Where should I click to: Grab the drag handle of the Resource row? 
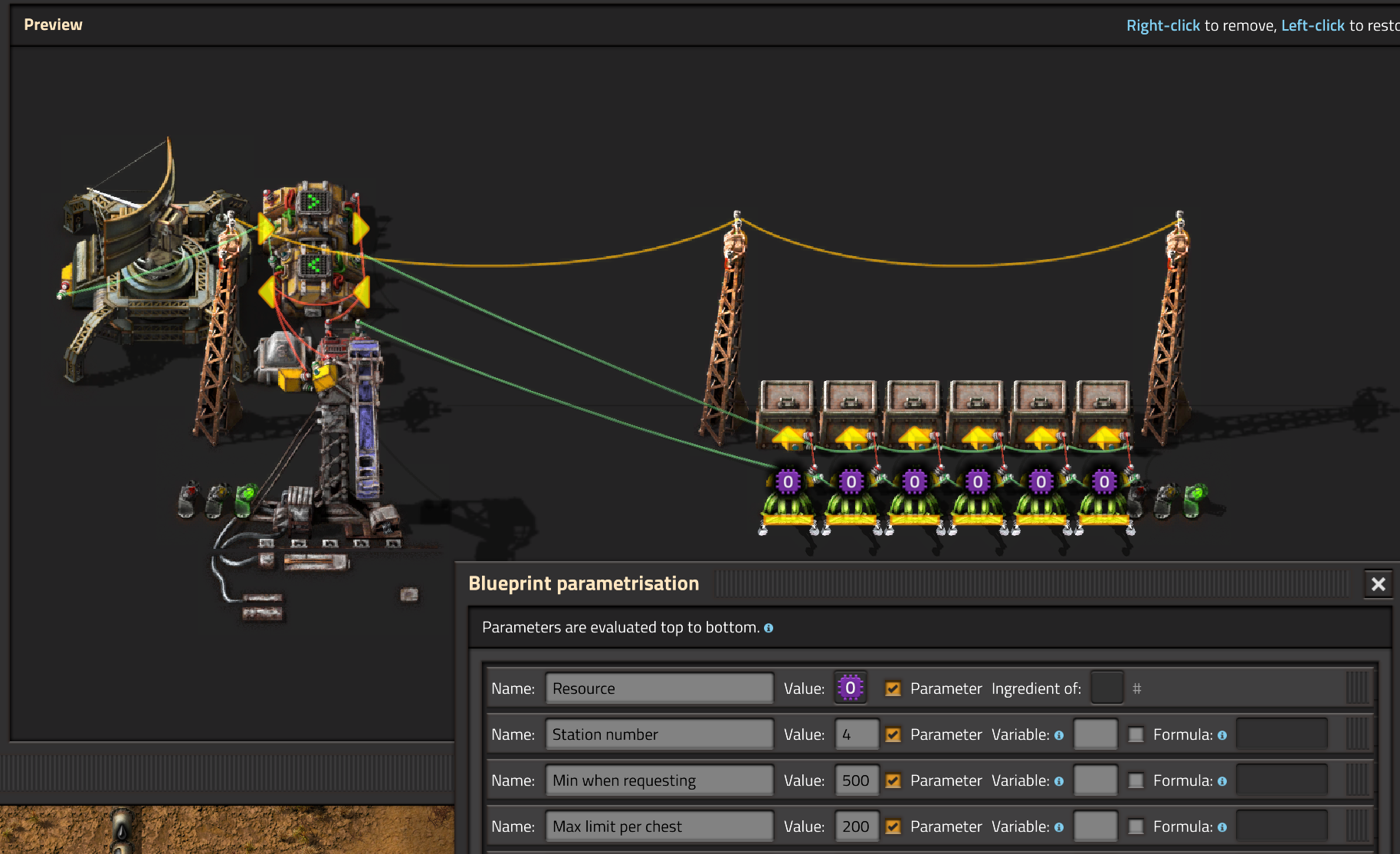(1357, 688)
